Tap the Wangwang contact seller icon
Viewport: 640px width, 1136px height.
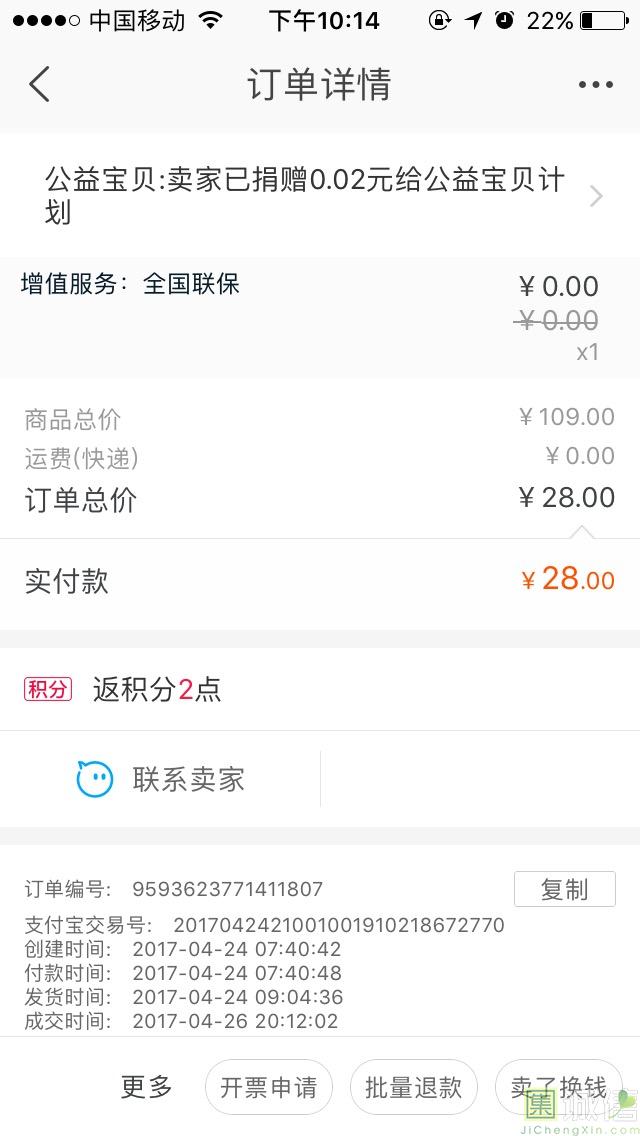click(95, 779)
